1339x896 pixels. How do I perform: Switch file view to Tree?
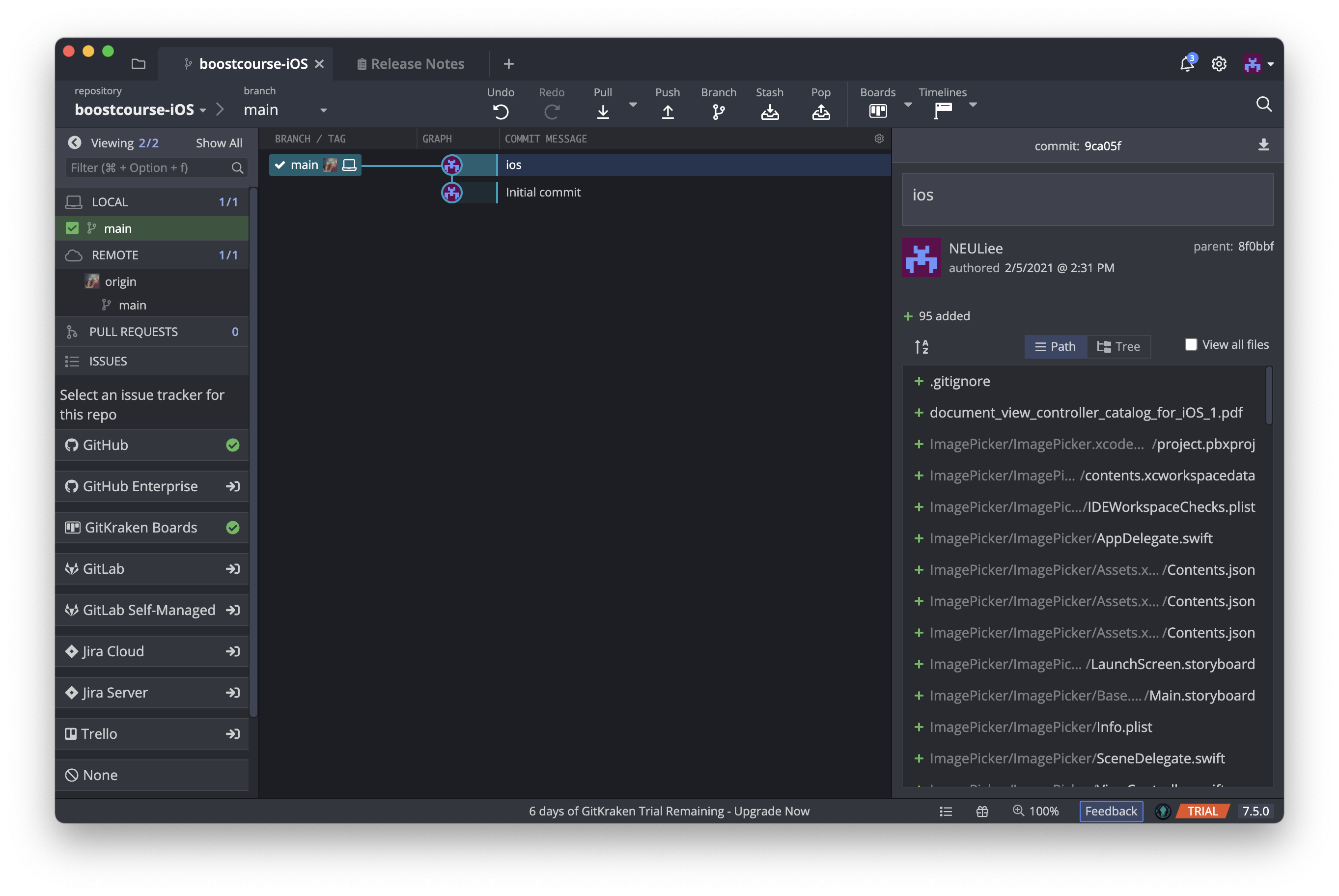point(1118,346)
